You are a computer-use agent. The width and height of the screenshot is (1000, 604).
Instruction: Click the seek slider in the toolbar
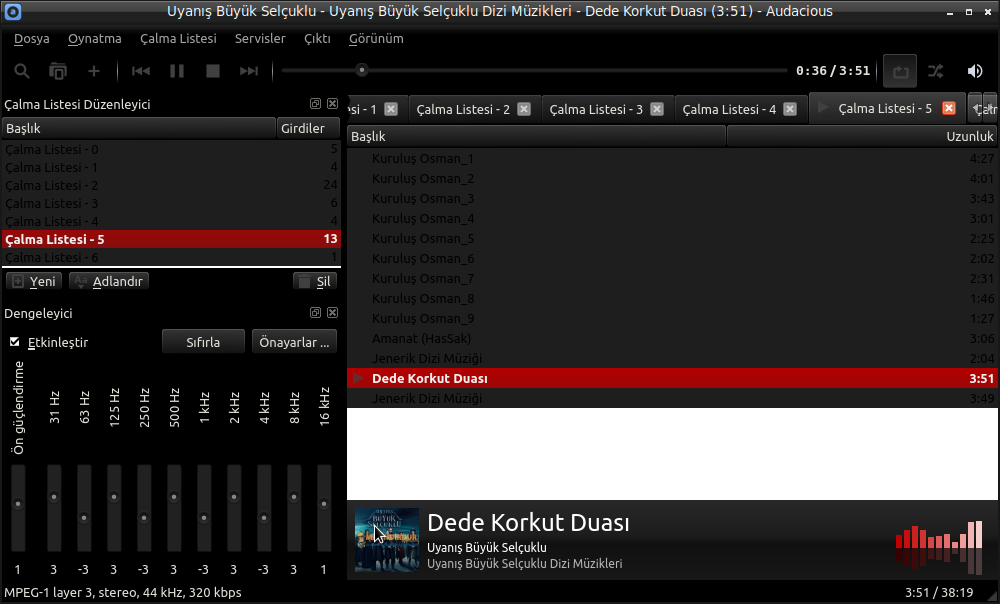(x=534, y=71)
